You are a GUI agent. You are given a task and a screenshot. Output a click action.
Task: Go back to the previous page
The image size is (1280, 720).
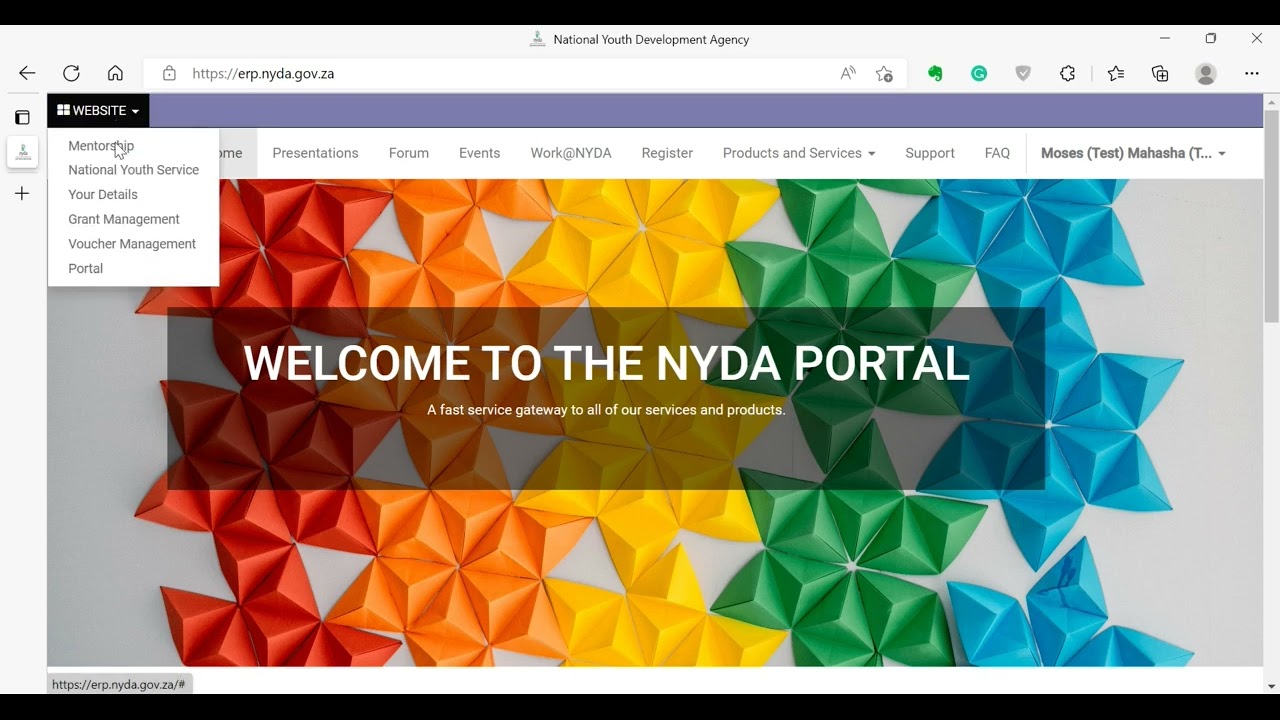(x=27, y=73)
